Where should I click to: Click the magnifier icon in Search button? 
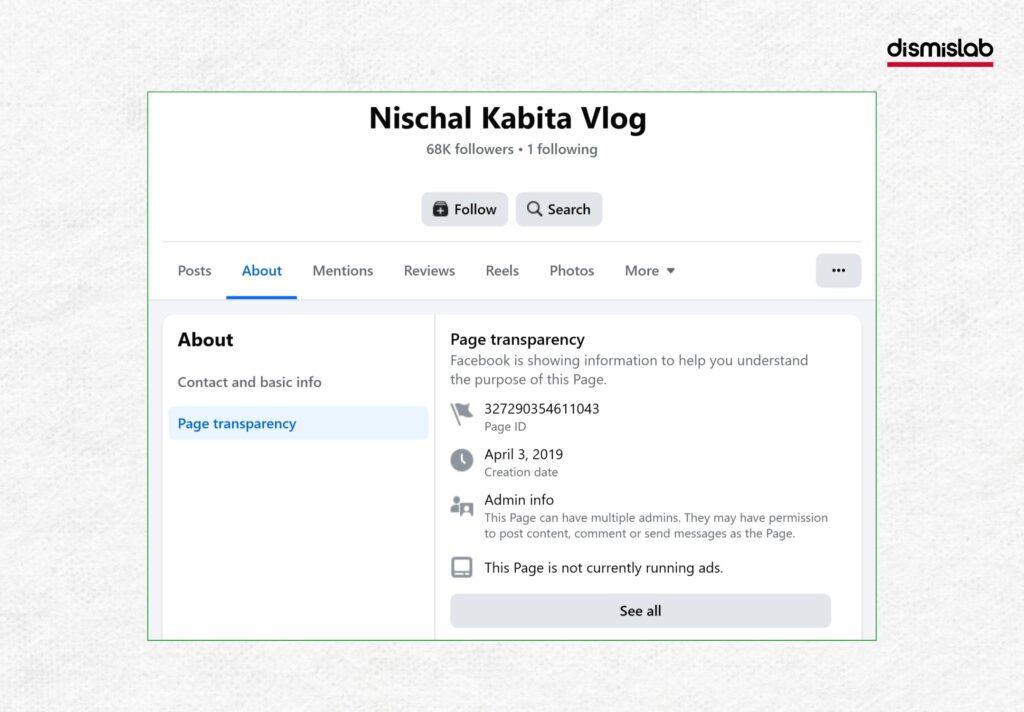[535, 209]
